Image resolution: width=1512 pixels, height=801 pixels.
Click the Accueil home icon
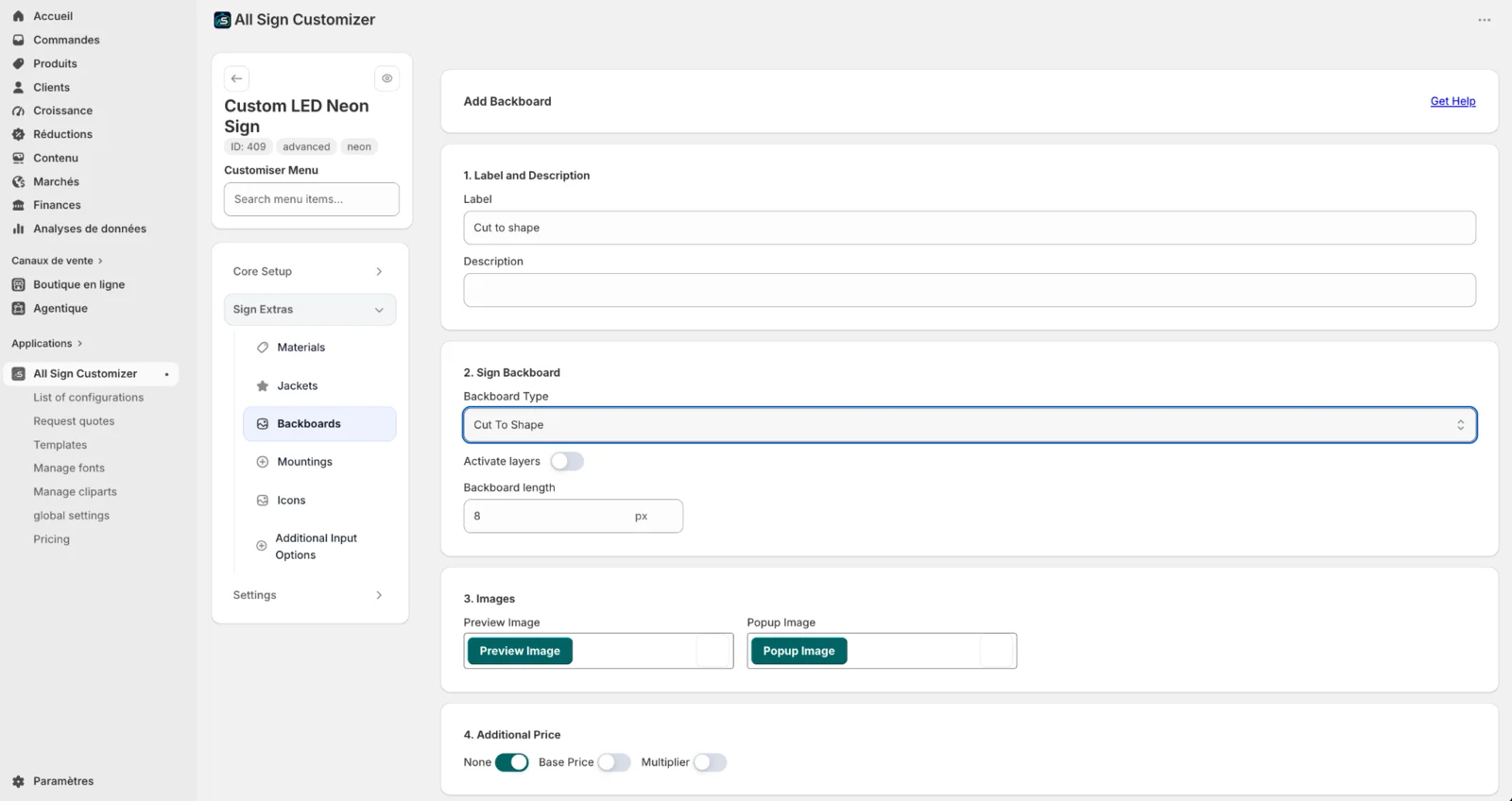pos(18,16)
